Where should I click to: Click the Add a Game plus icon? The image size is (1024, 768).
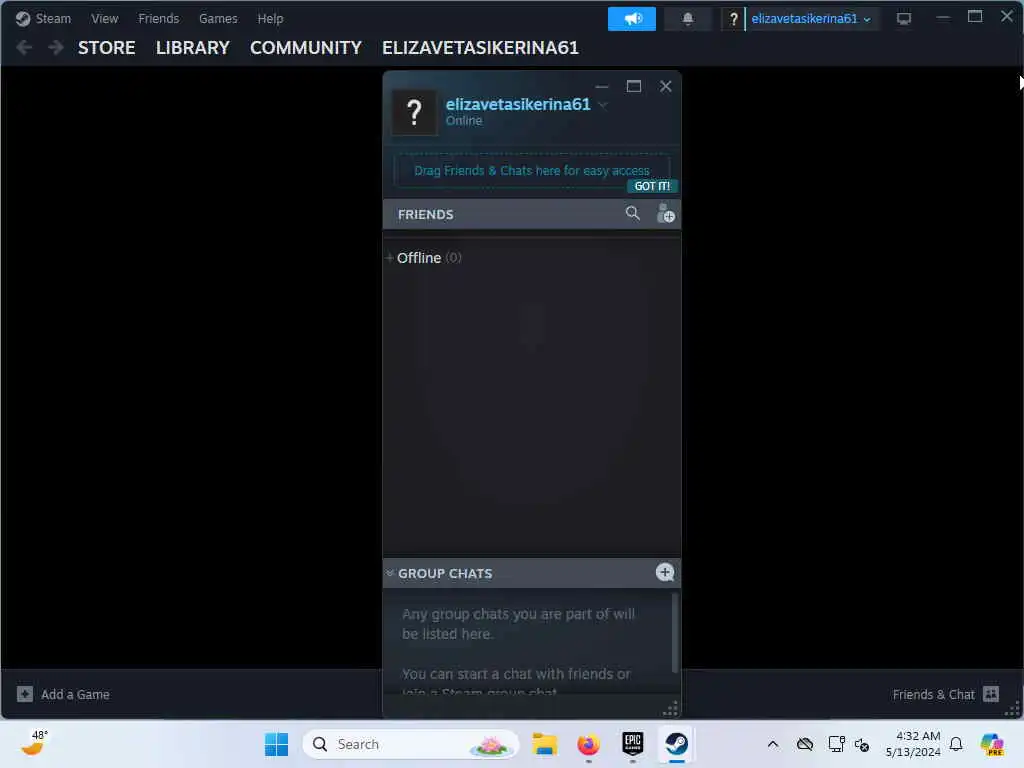pyautogui.click(x=25, y=694)
